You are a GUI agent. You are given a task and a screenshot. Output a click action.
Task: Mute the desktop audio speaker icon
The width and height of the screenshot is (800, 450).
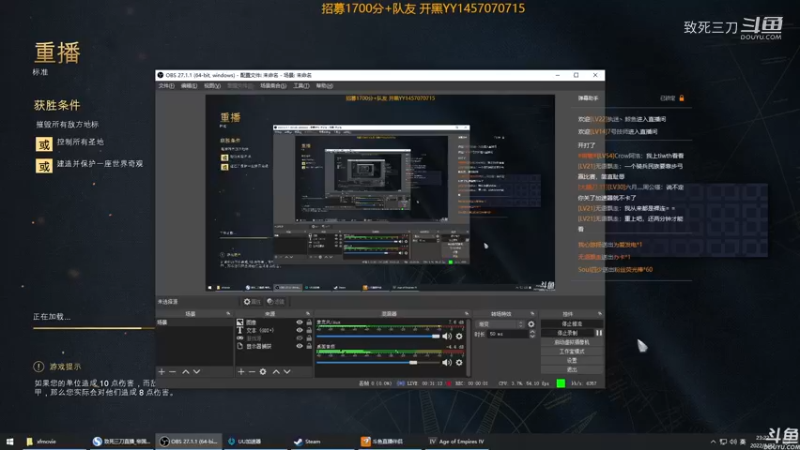tap(447, 362)
